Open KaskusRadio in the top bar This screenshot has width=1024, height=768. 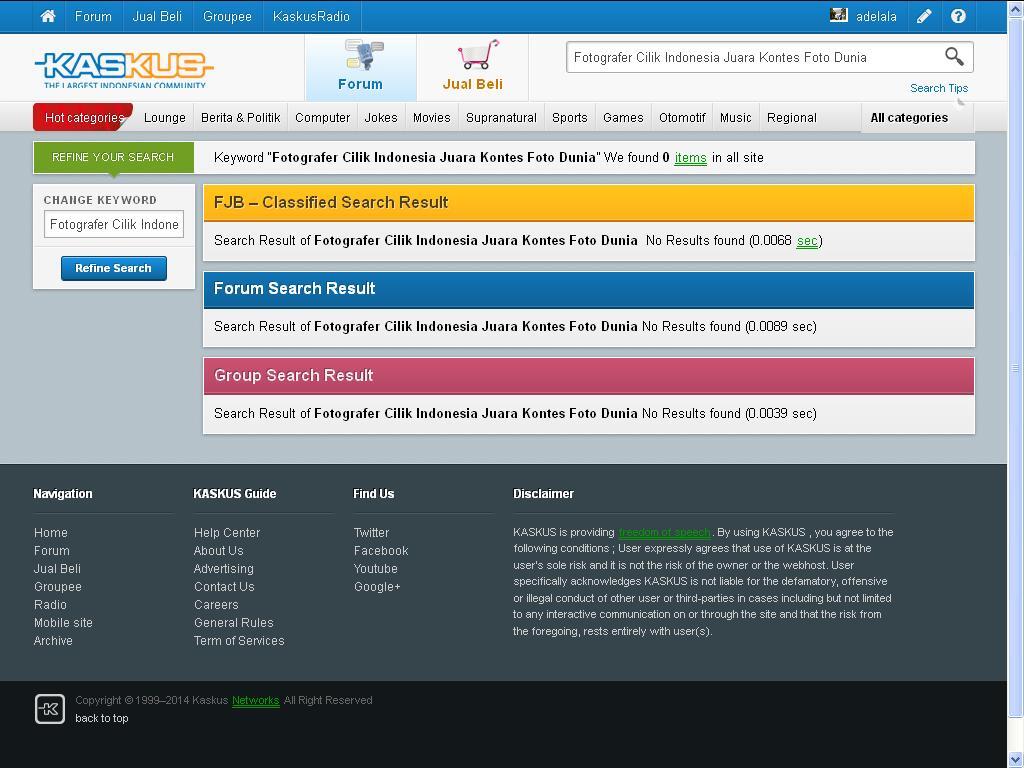coord(312,16)
